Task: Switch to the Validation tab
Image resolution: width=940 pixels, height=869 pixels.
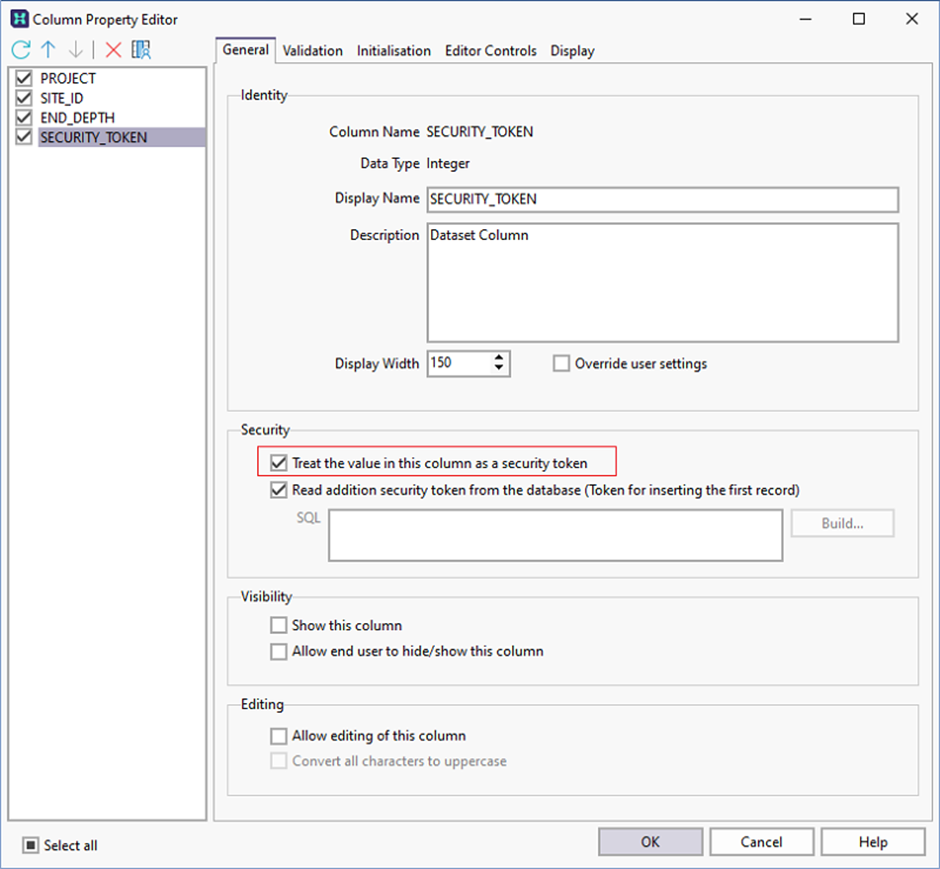Action: (312, 51)
